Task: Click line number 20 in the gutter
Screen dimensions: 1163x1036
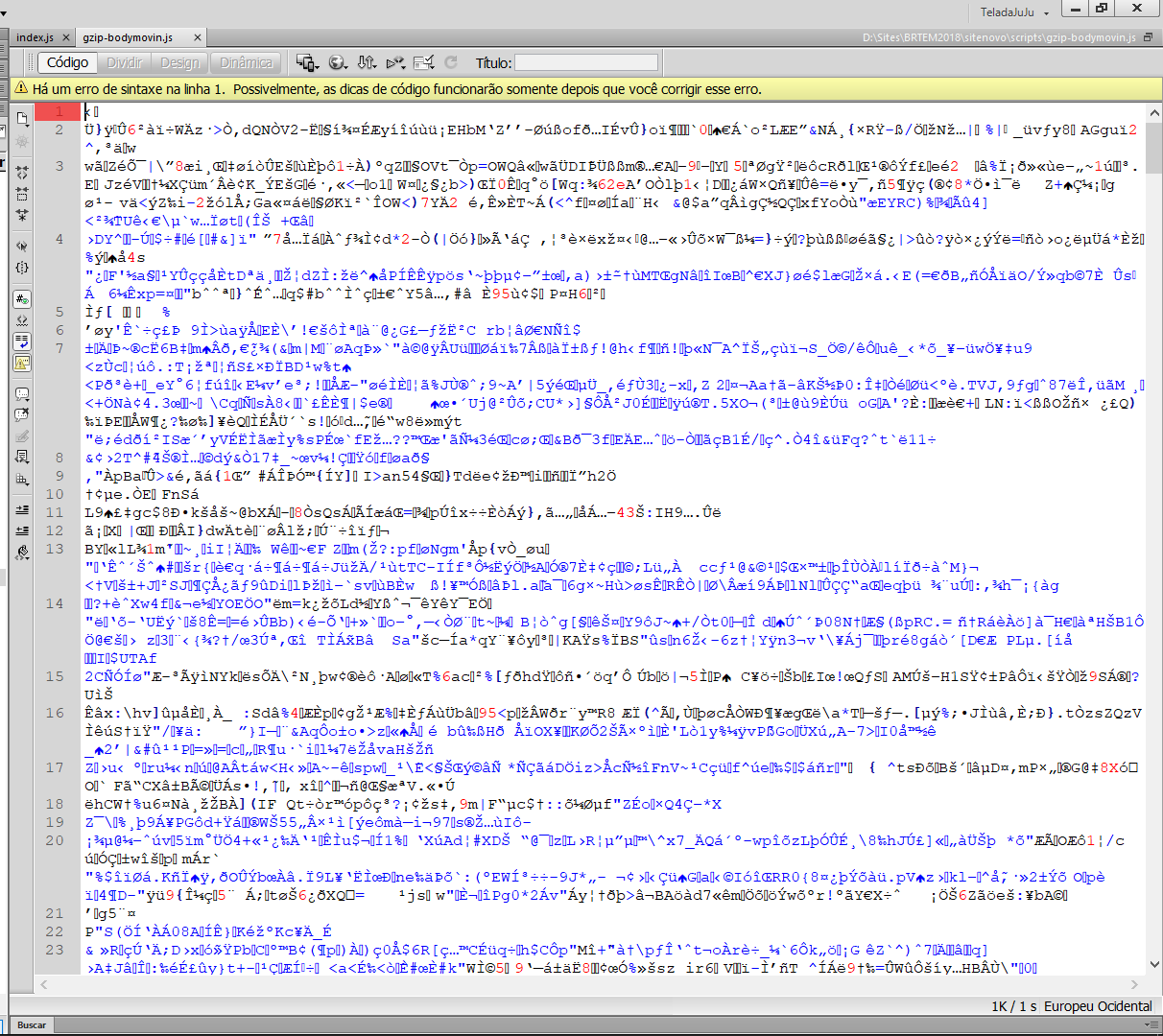Action: 55,840
